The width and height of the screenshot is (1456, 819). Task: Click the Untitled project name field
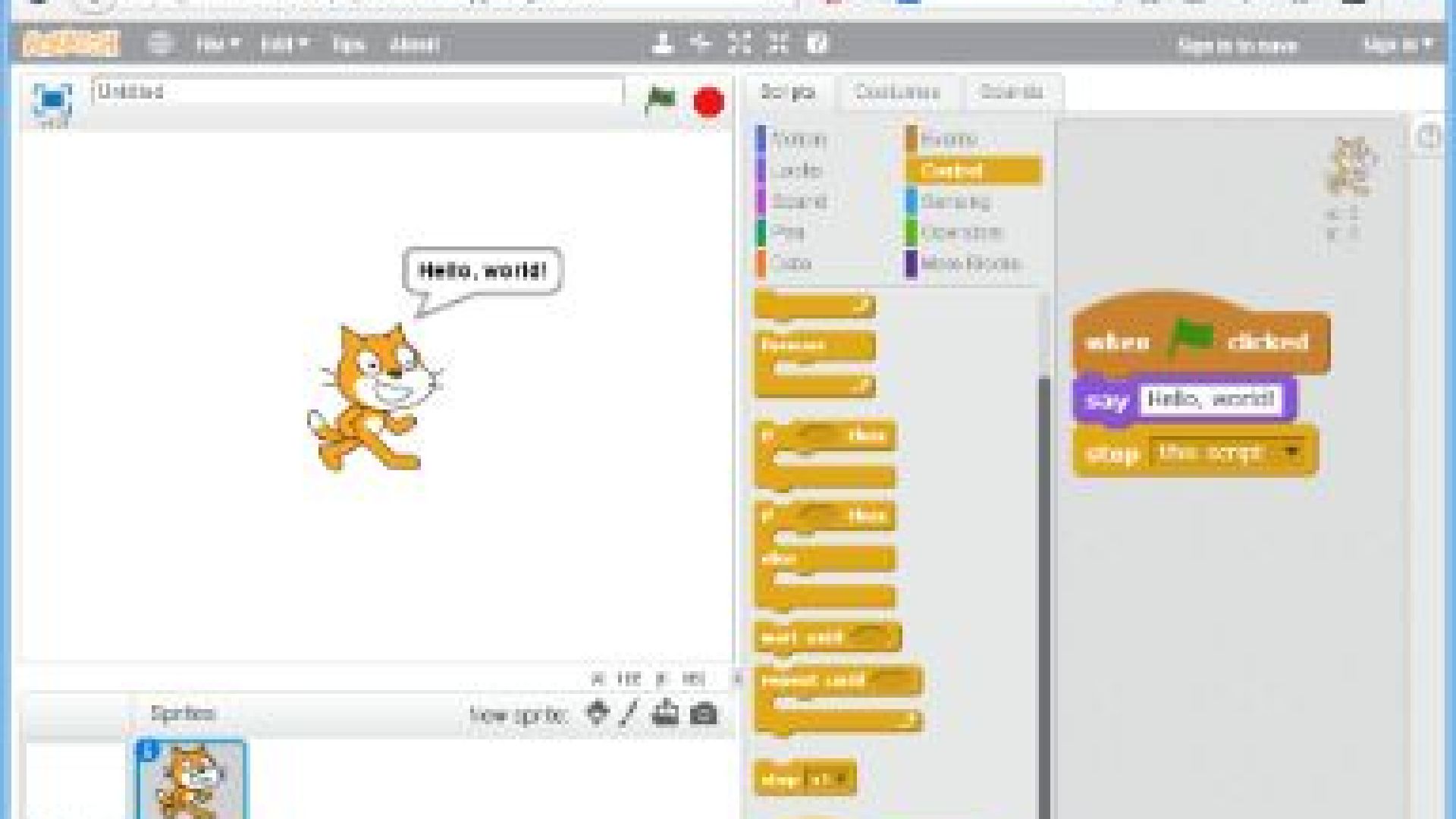(x=356, y=92)
